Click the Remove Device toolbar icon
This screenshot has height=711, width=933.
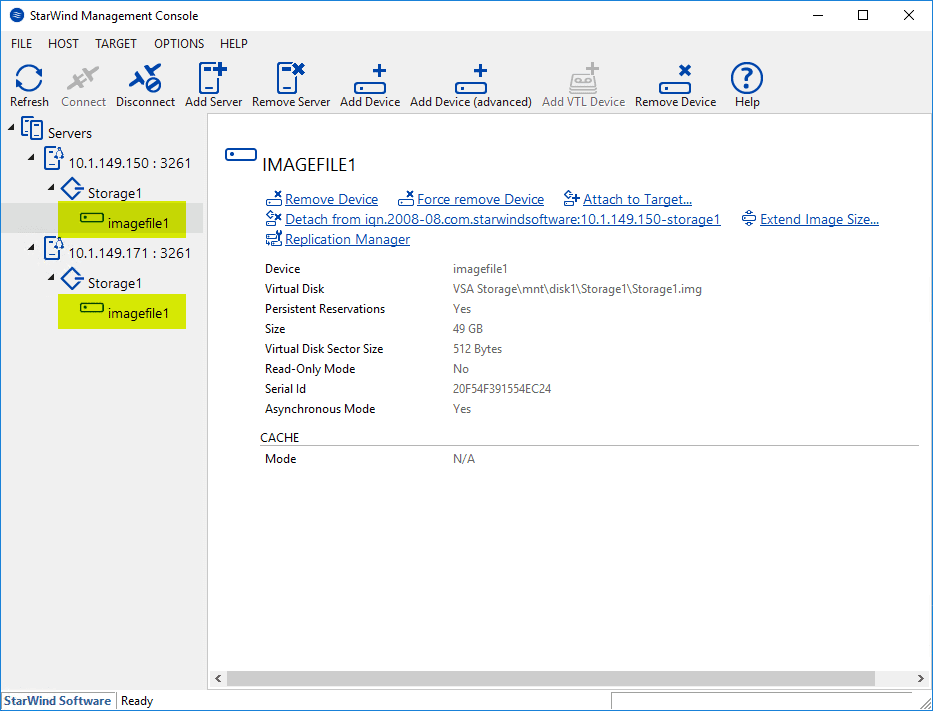coord(675,79)
